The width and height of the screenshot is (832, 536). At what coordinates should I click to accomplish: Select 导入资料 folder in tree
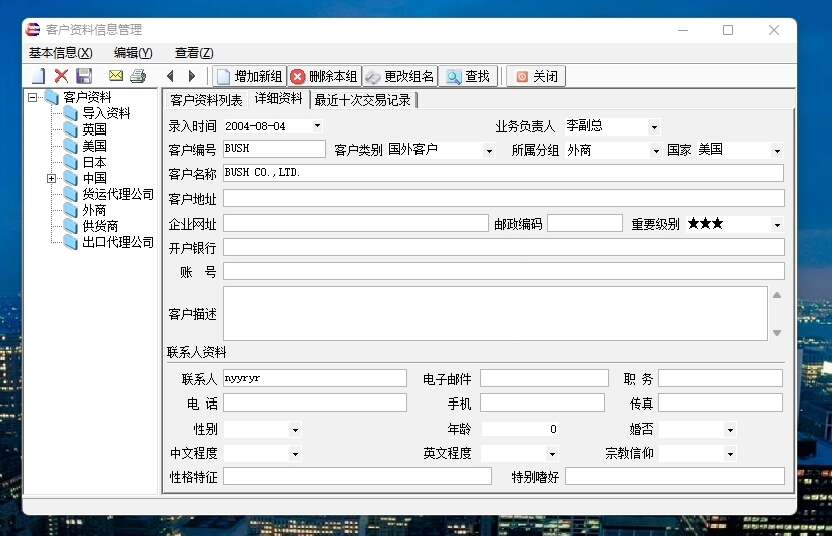tap(97, 113)
